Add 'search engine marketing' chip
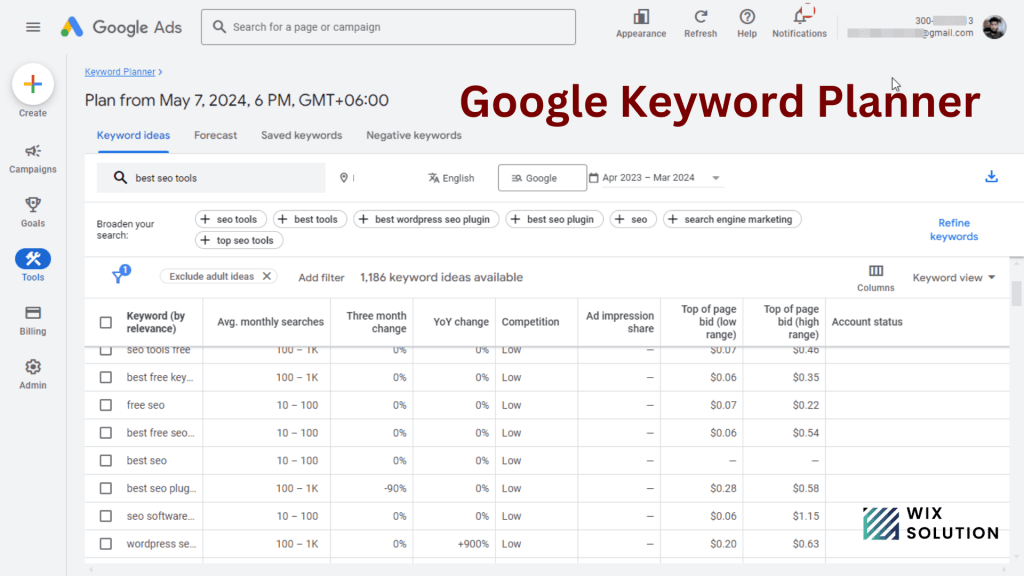The image size is (1024, 576). (x=732, y=219)
